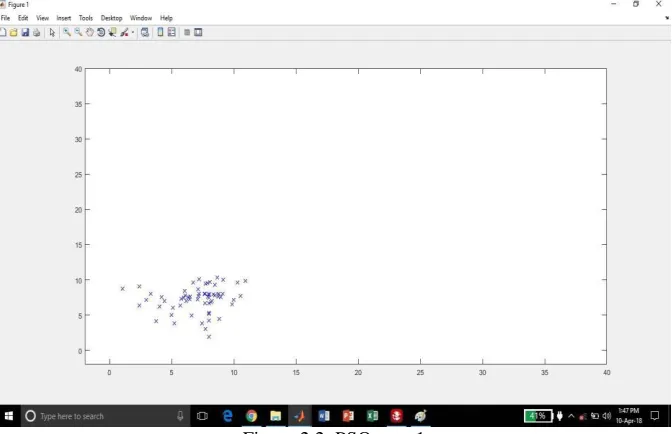
Task: Click the scatter plot axes area
Action: click(x=346, y=216)
